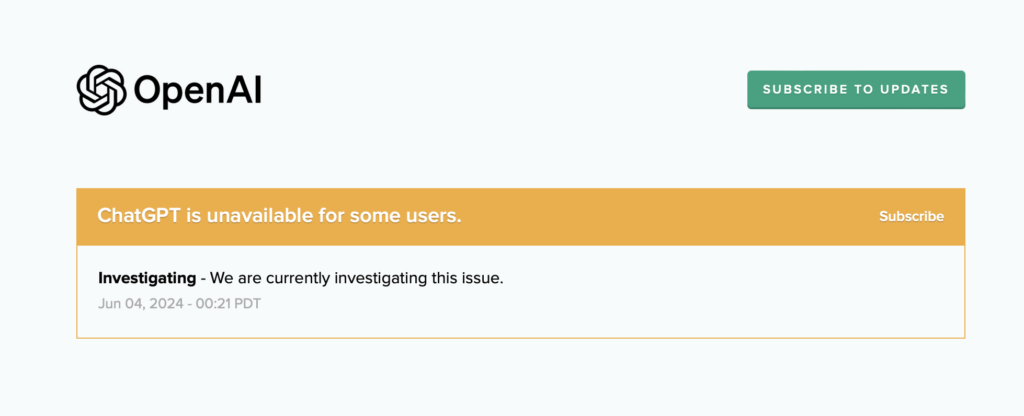Click the OpenAI wordmark text

(x=197, y=91)
